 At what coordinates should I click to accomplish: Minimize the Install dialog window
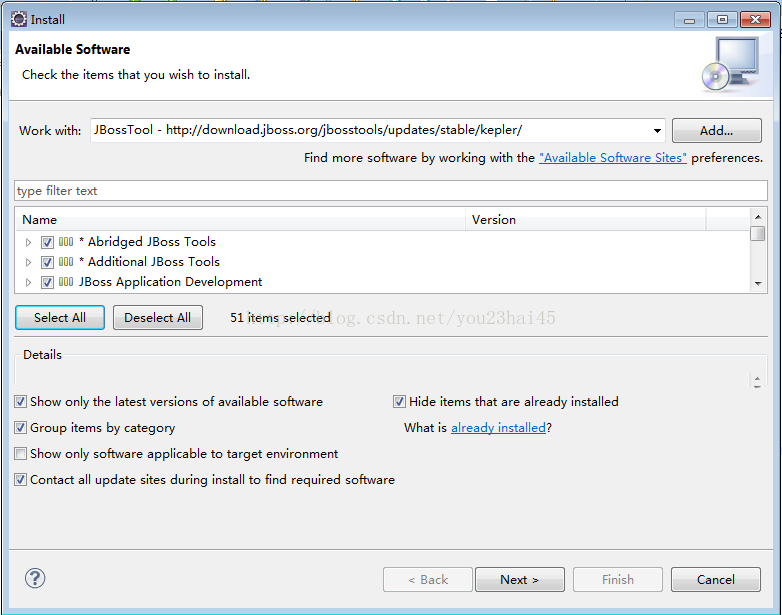(689, 20)
